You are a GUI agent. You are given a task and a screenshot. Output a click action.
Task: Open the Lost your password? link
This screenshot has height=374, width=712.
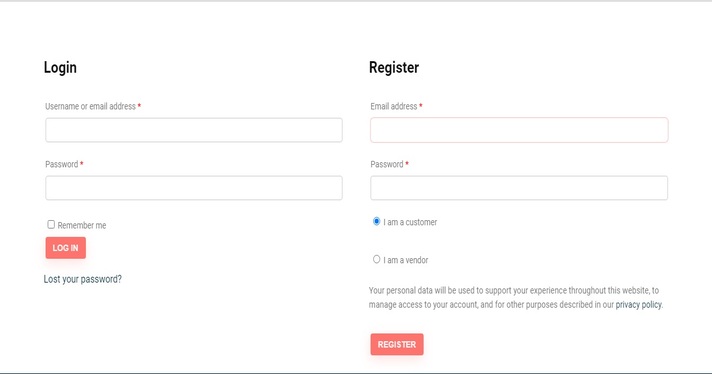coord(83,279)
